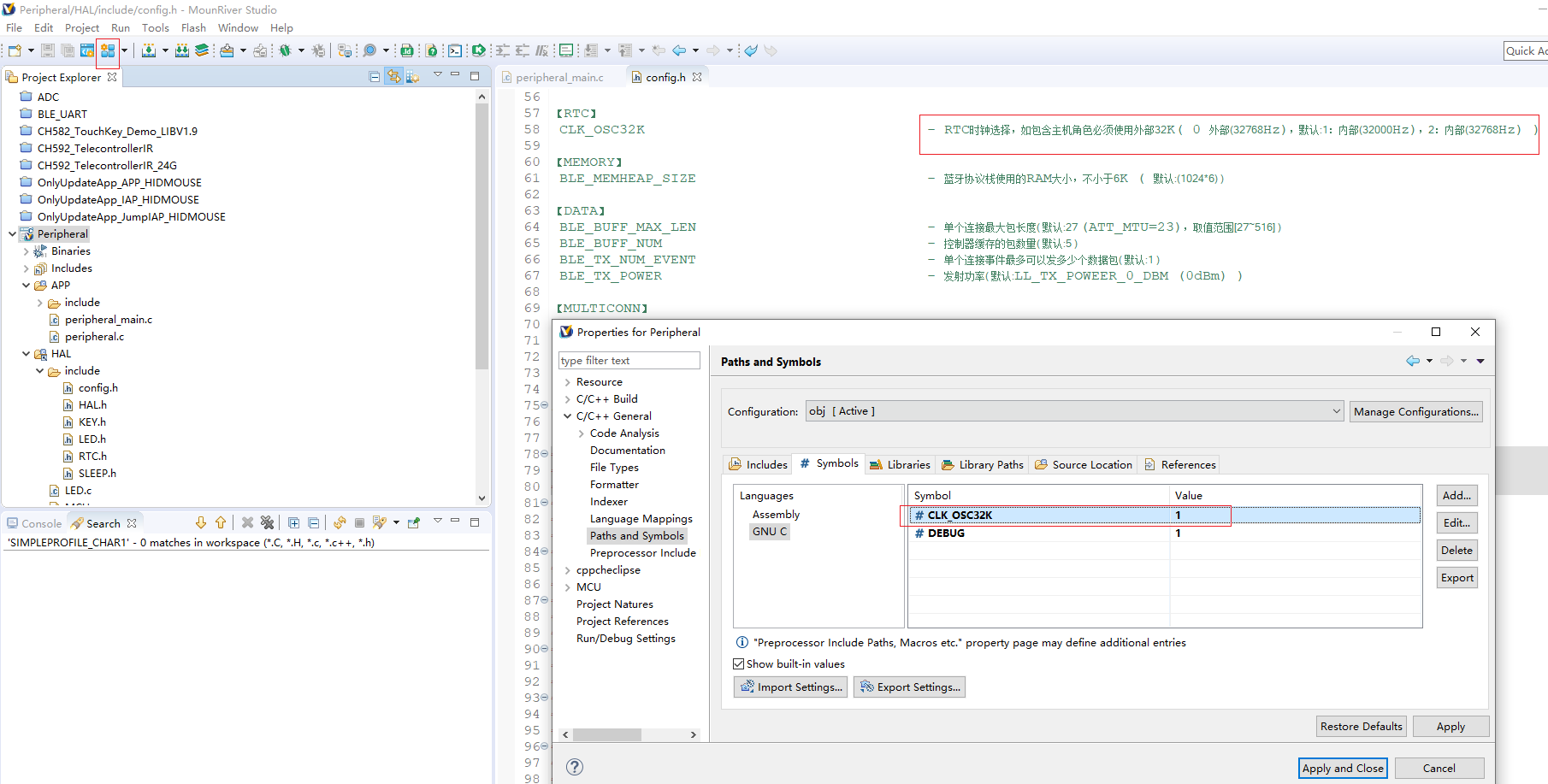Click the properties tree horizontal scrollbar
This screenshot has height=784, width=1548.
(607, 734)
